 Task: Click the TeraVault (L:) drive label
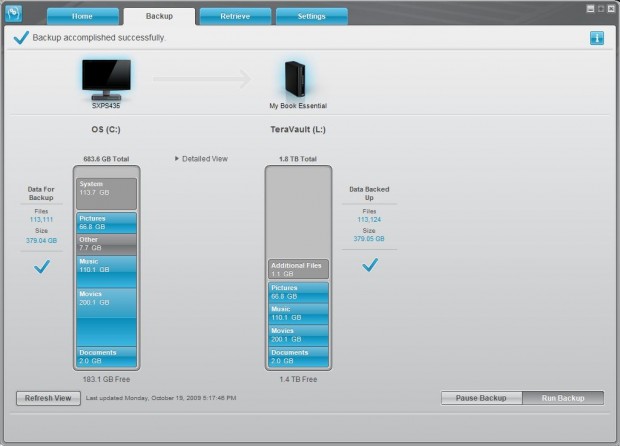[x=298, y=130]
